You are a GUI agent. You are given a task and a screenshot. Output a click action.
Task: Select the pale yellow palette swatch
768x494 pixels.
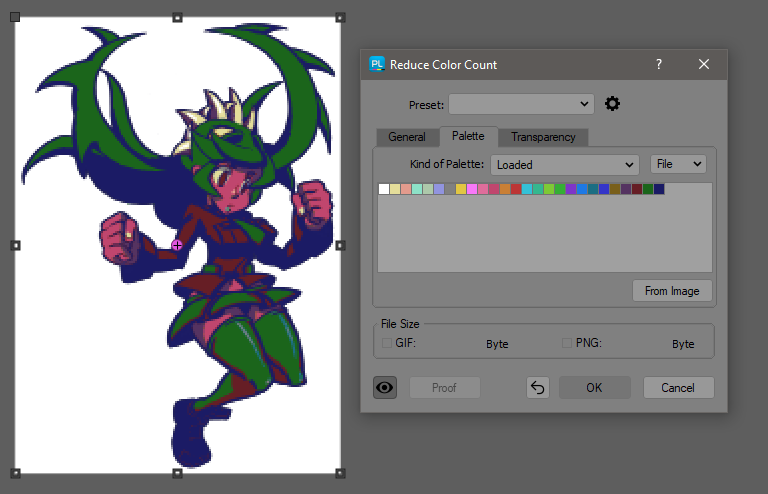[x=395, y=189]
